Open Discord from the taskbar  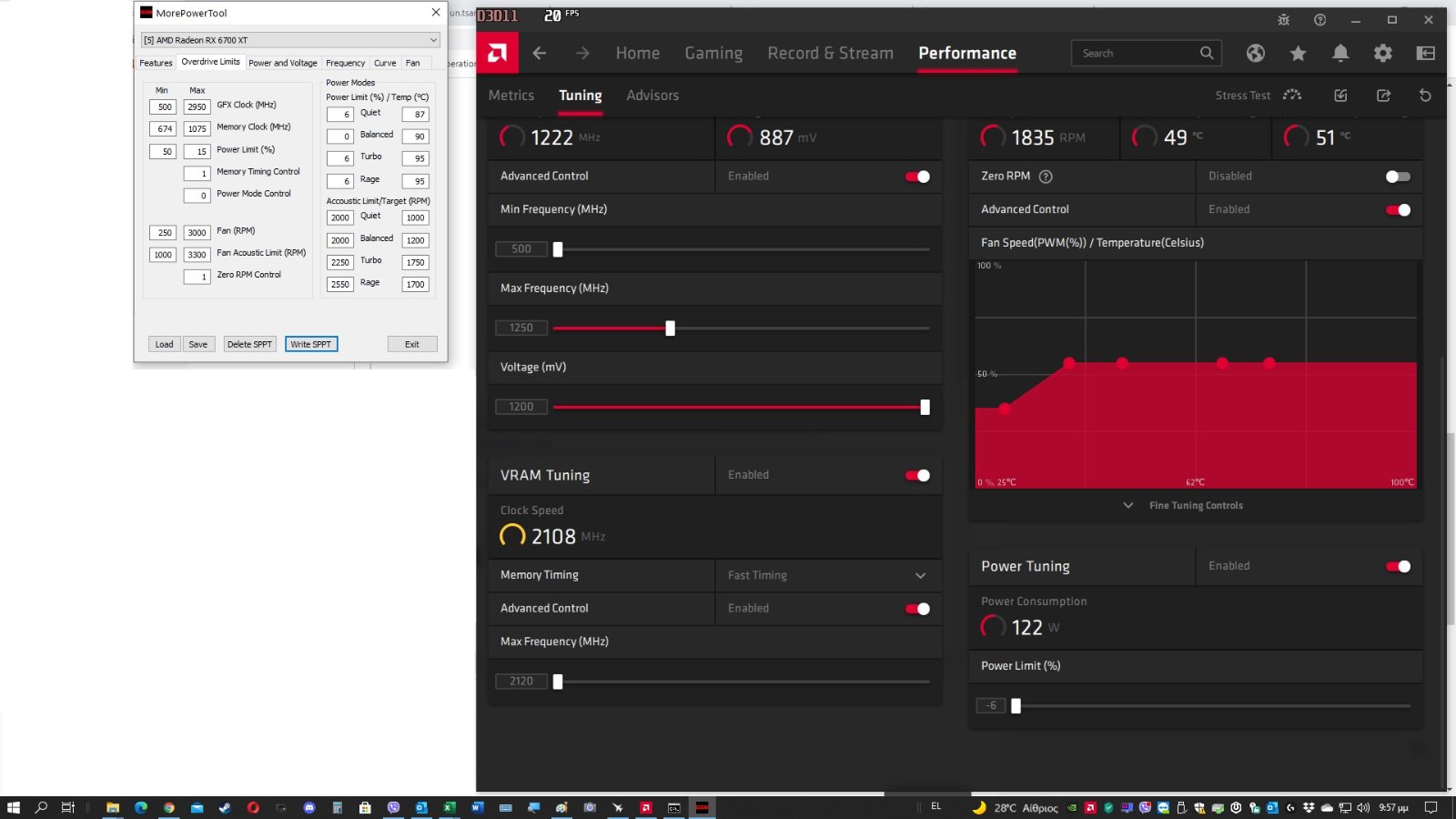click(309, 807)
